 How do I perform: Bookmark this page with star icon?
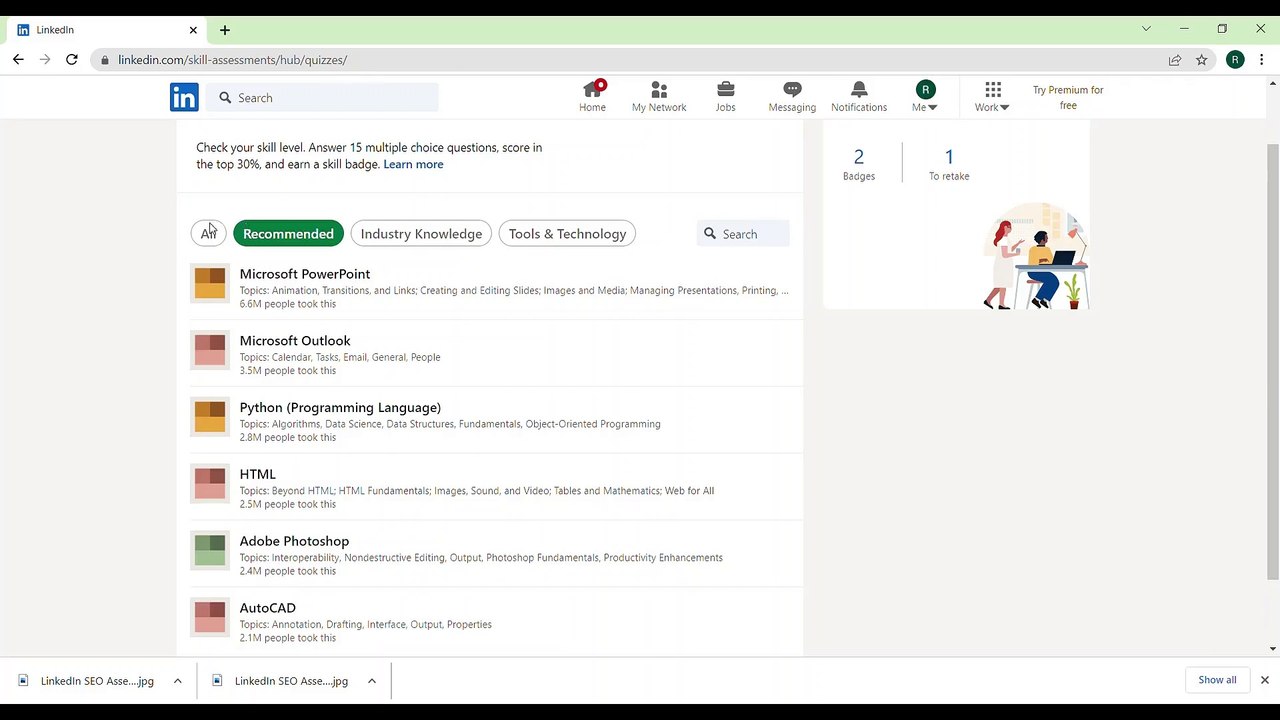tap(1202, 60)
